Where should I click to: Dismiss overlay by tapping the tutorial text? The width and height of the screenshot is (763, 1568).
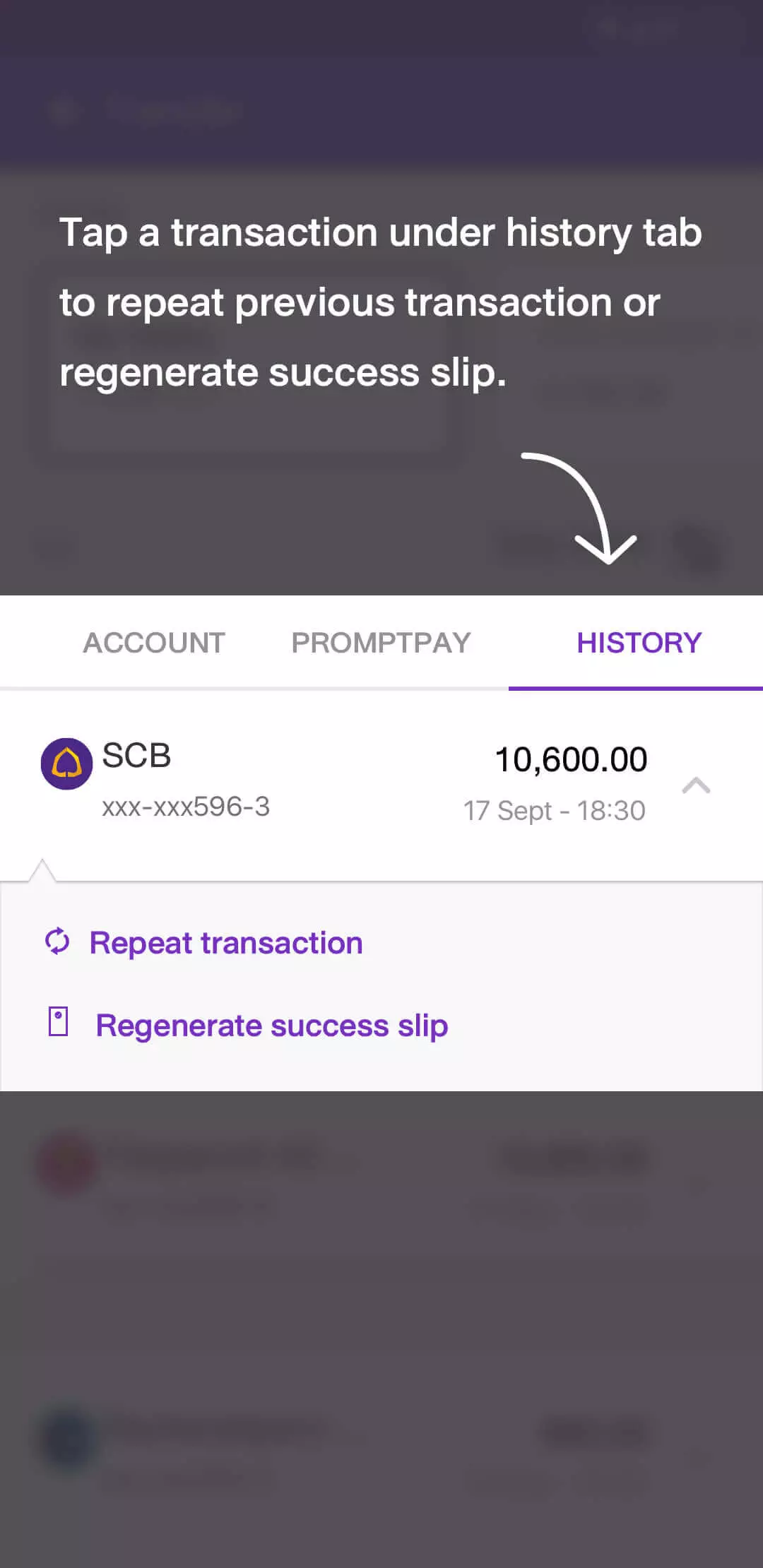coord(380,302)
